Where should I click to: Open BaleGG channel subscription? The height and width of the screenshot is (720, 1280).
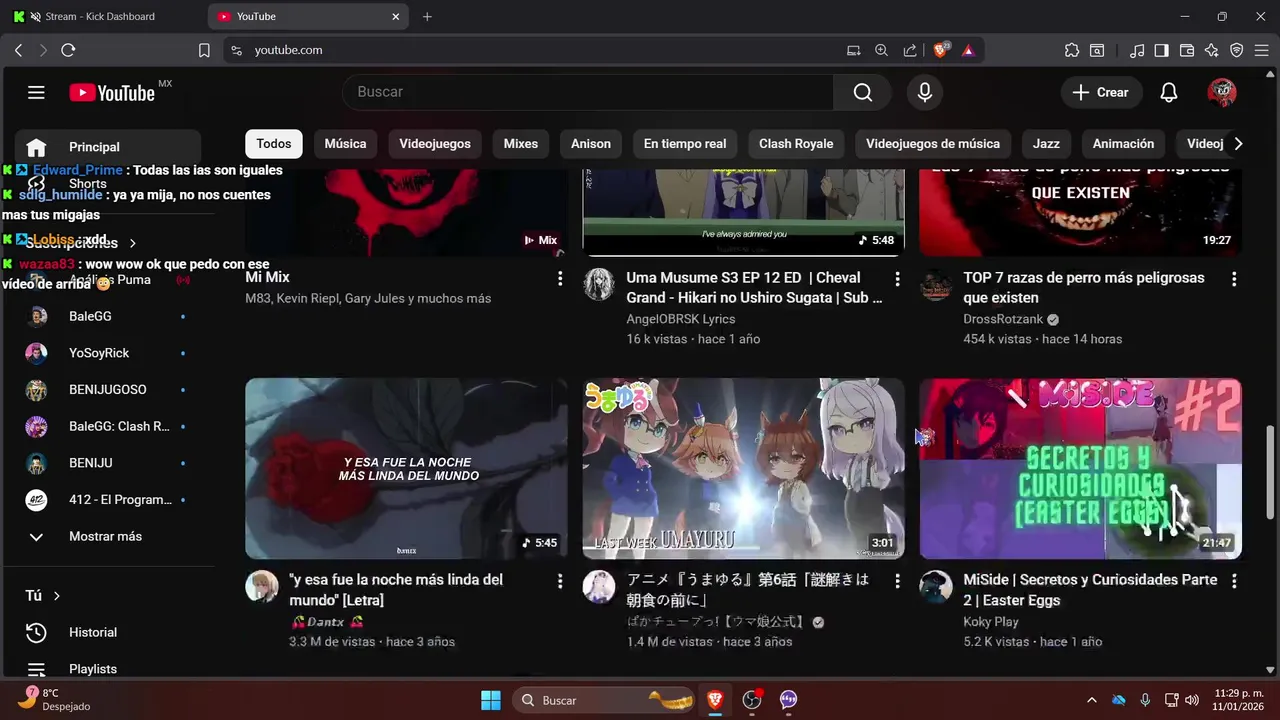[108, 316]
